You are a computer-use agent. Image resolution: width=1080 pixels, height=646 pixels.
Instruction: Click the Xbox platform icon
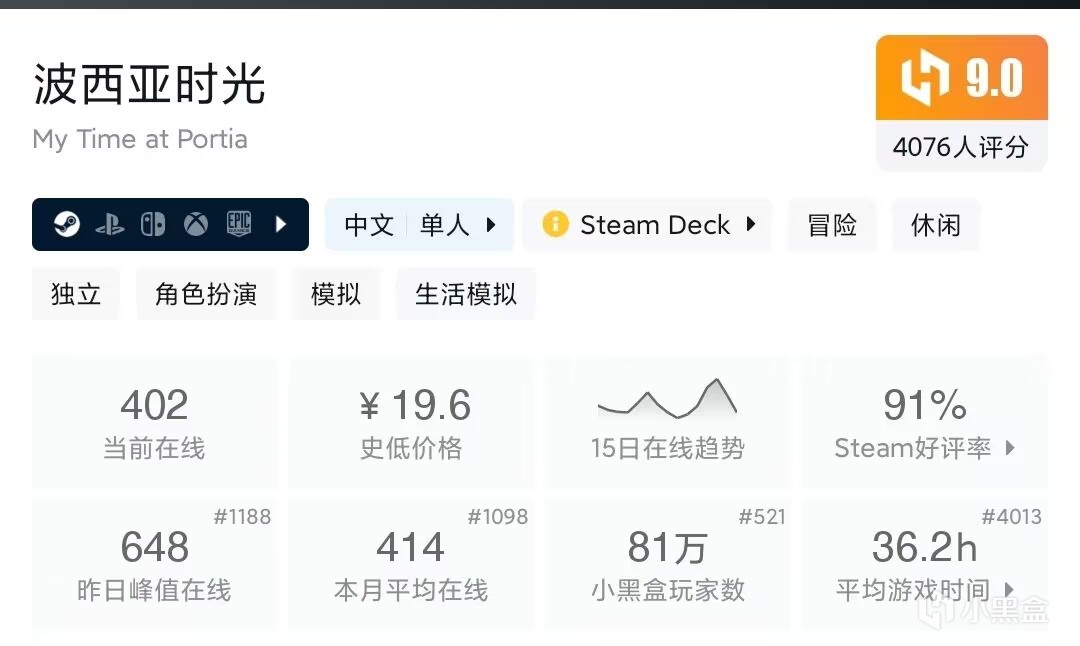coord(196,225)
